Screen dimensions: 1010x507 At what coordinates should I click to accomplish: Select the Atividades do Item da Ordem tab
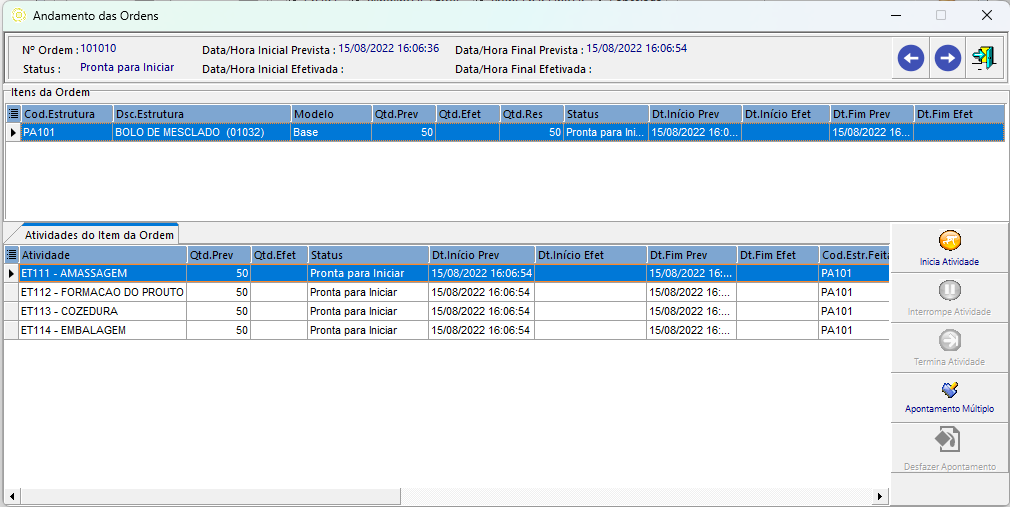click(99, 235)
